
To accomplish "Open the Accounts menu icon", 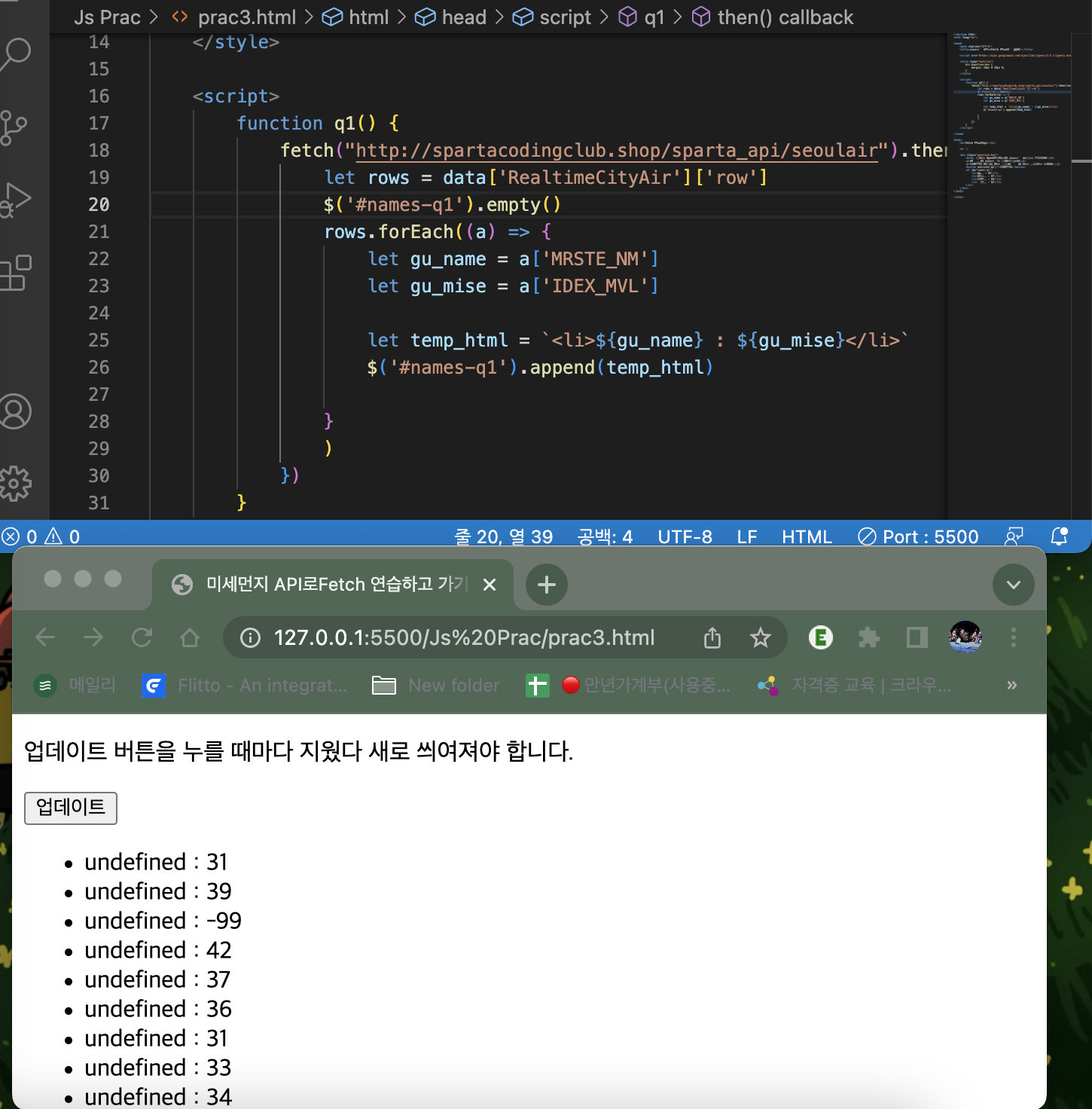I will (15, 412).
